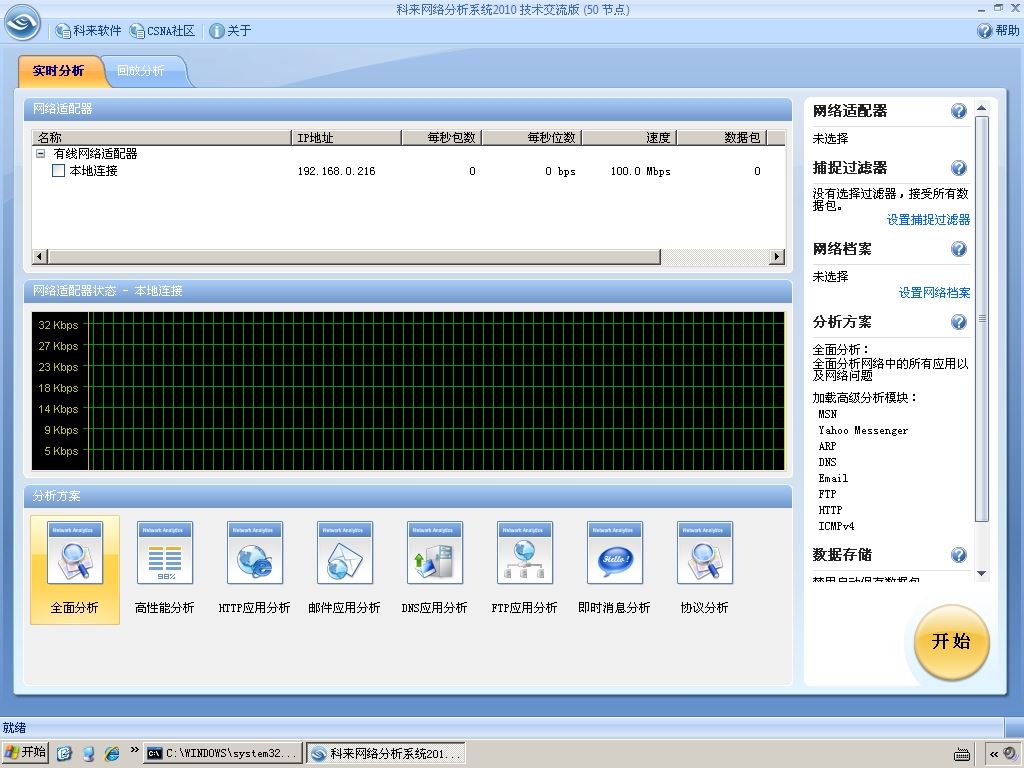Click the 就绪 status bar text
1024x768 pixels.
(x=14, y=728)
